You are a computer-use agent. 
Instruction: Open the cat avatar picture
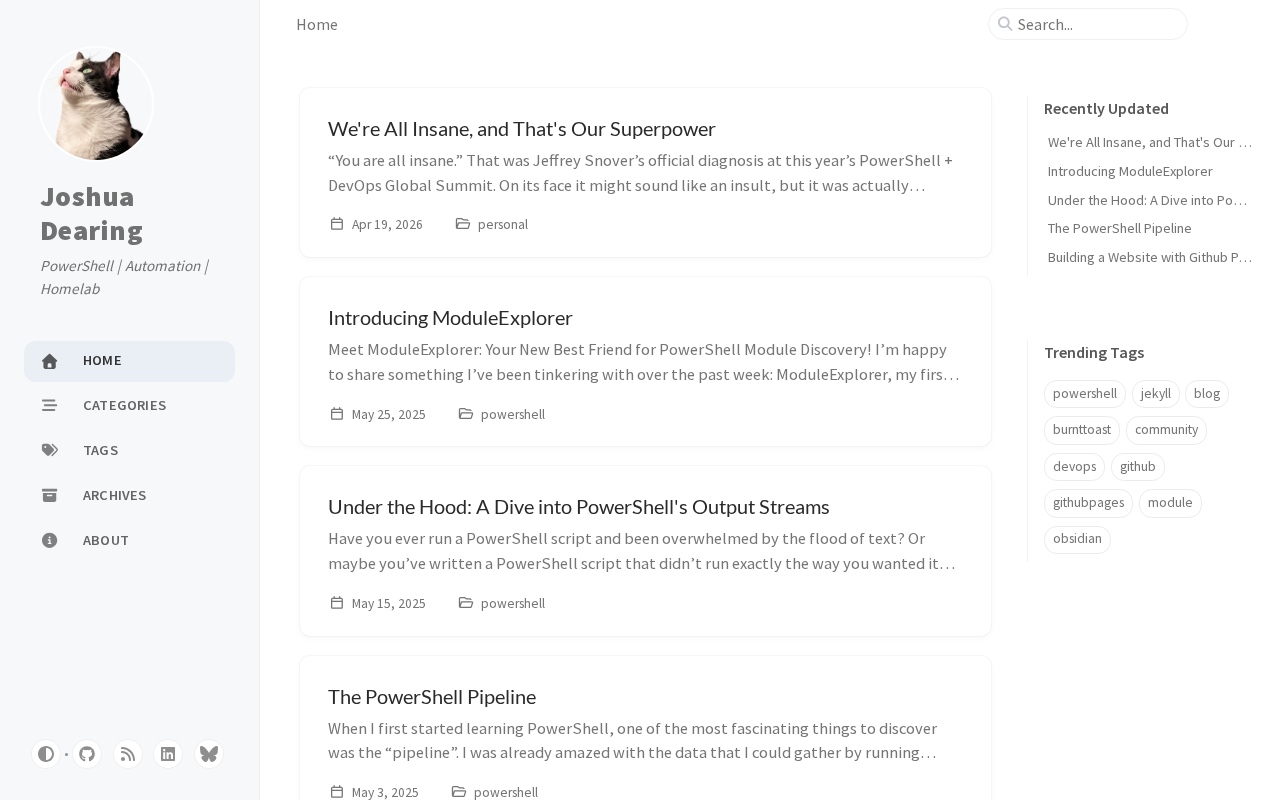(x=96, y=104)
